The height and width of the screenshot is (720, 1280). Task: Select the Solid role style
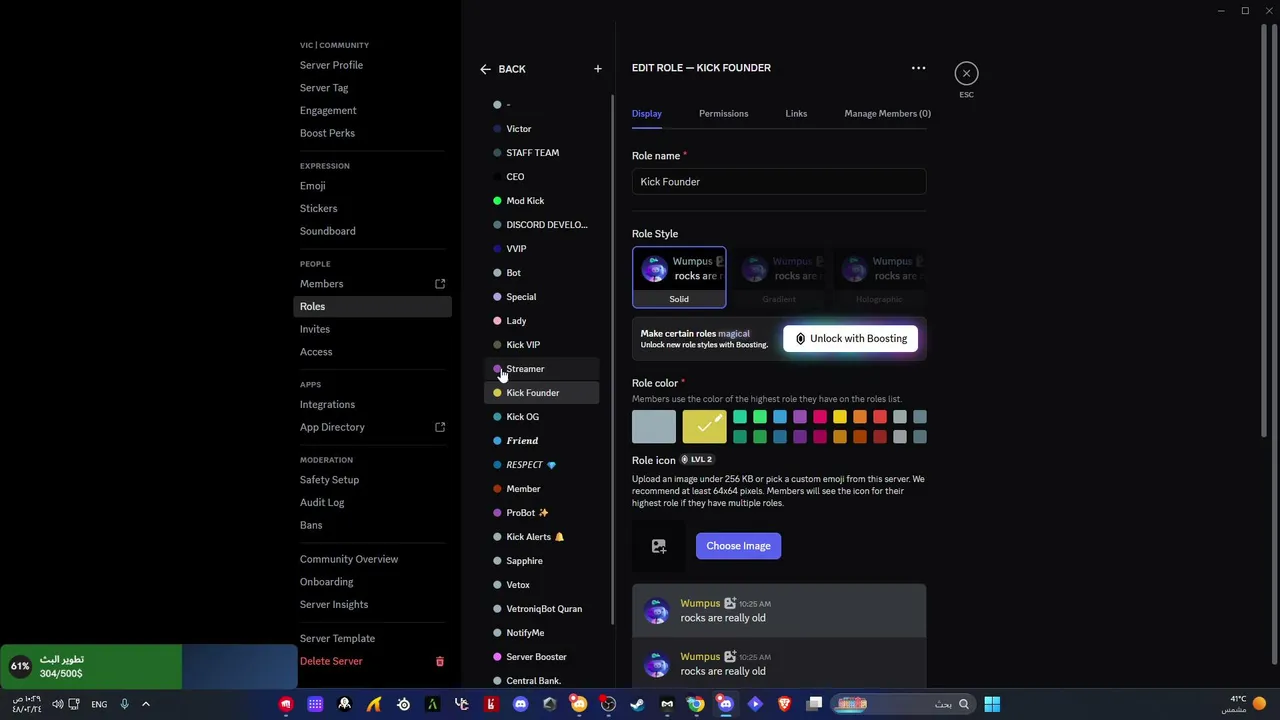(x=679, y=277)
